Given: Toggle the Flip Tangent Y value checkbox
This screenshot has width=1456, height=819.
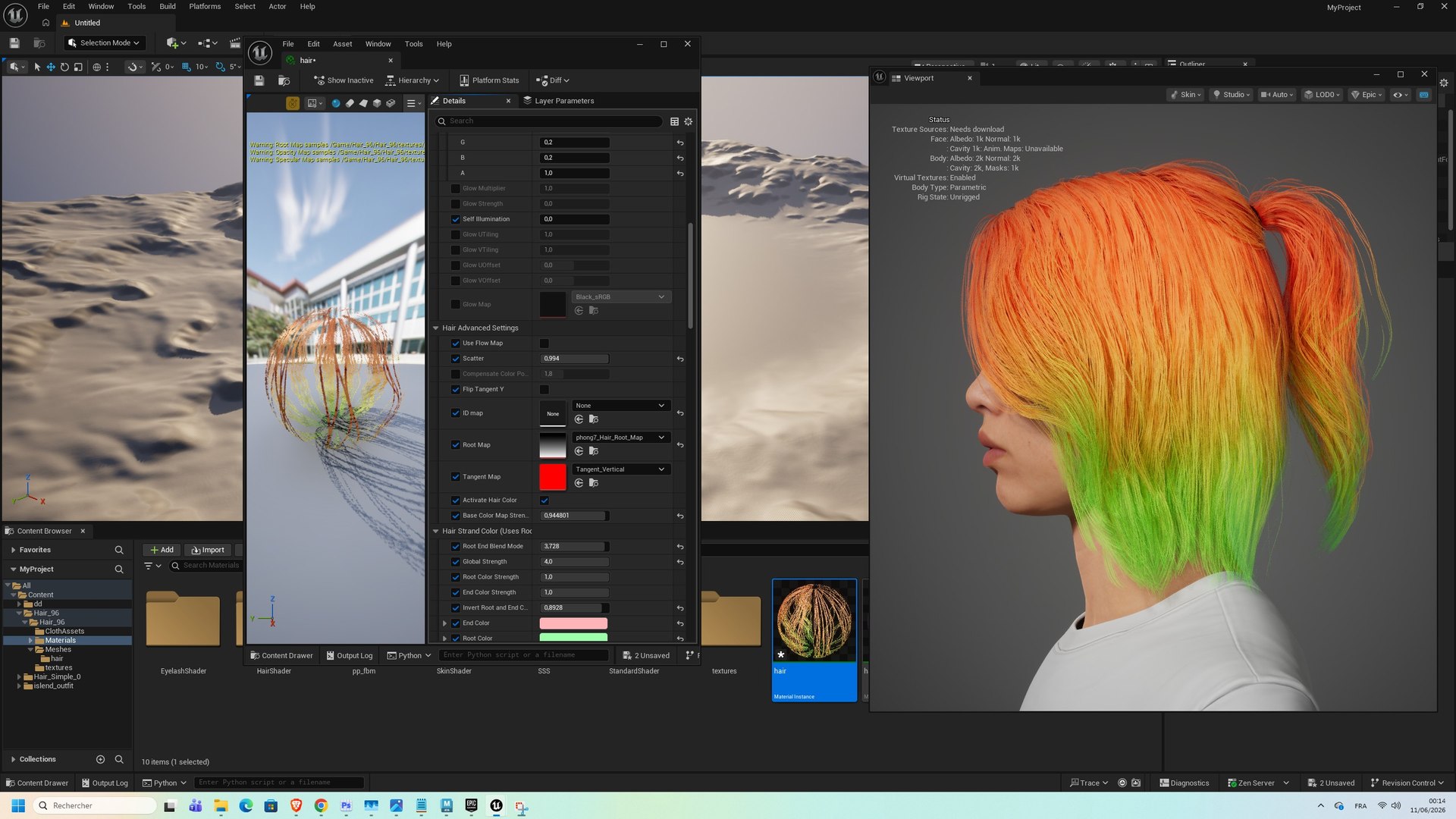Looking at the screenshot, I should point(544,390).
